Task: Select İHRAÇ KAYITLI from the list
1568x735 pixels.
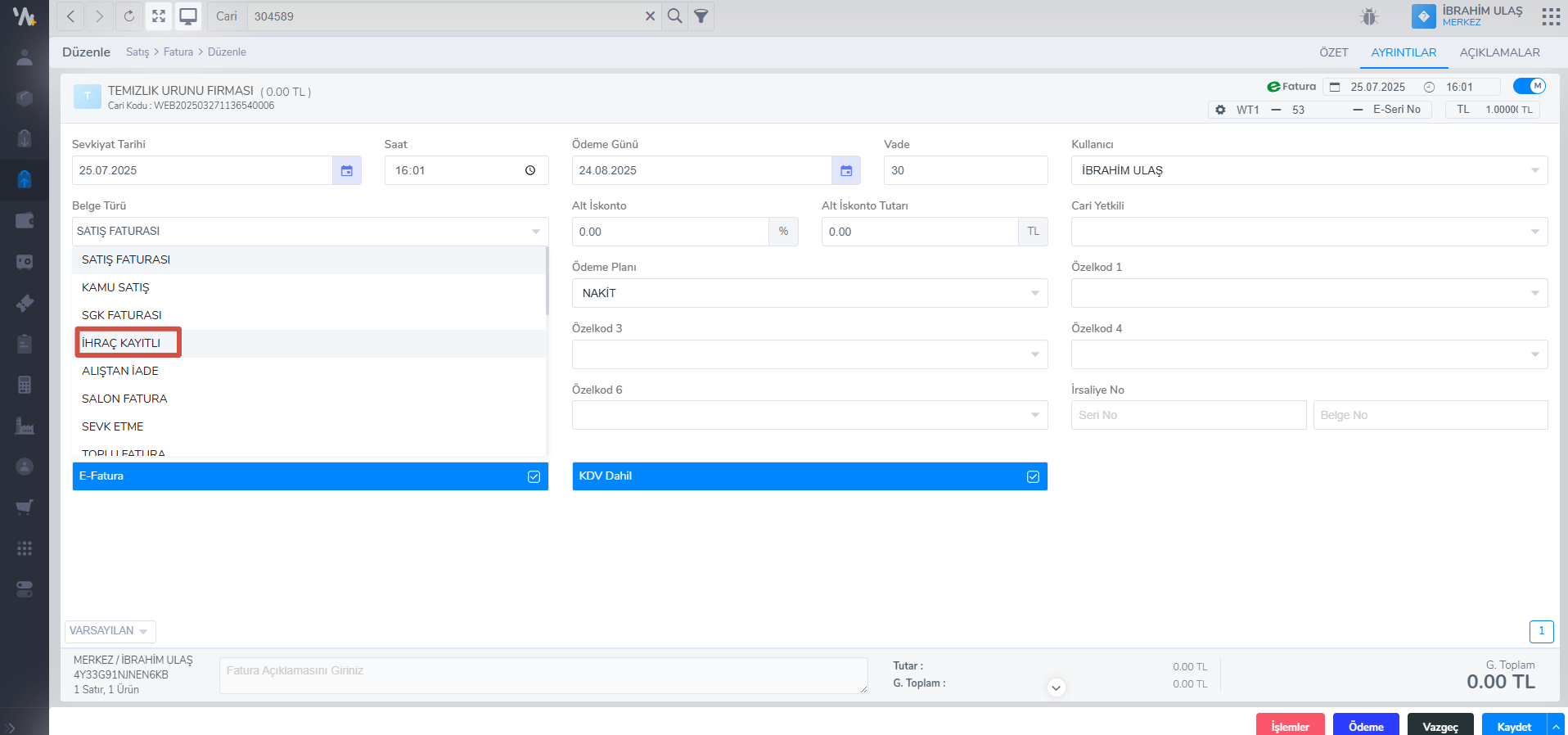Action: (121, 343)
